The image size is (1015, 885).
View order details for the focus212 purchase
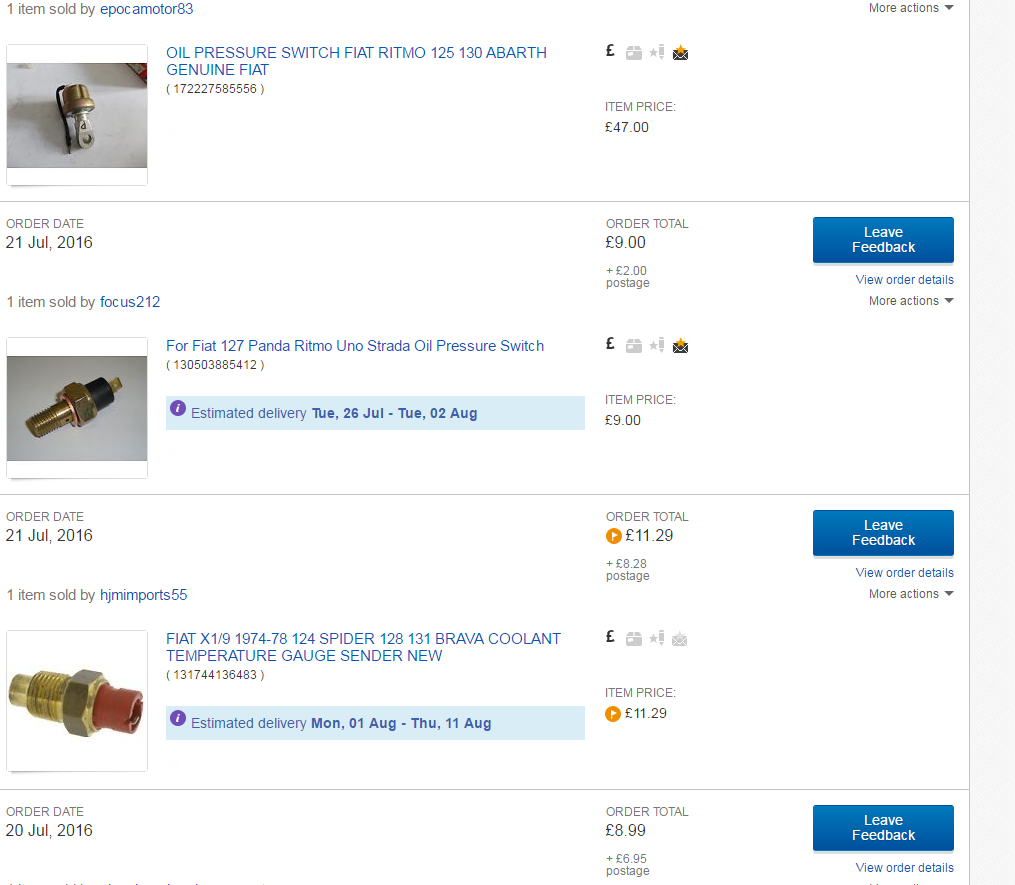coord(904,280)
